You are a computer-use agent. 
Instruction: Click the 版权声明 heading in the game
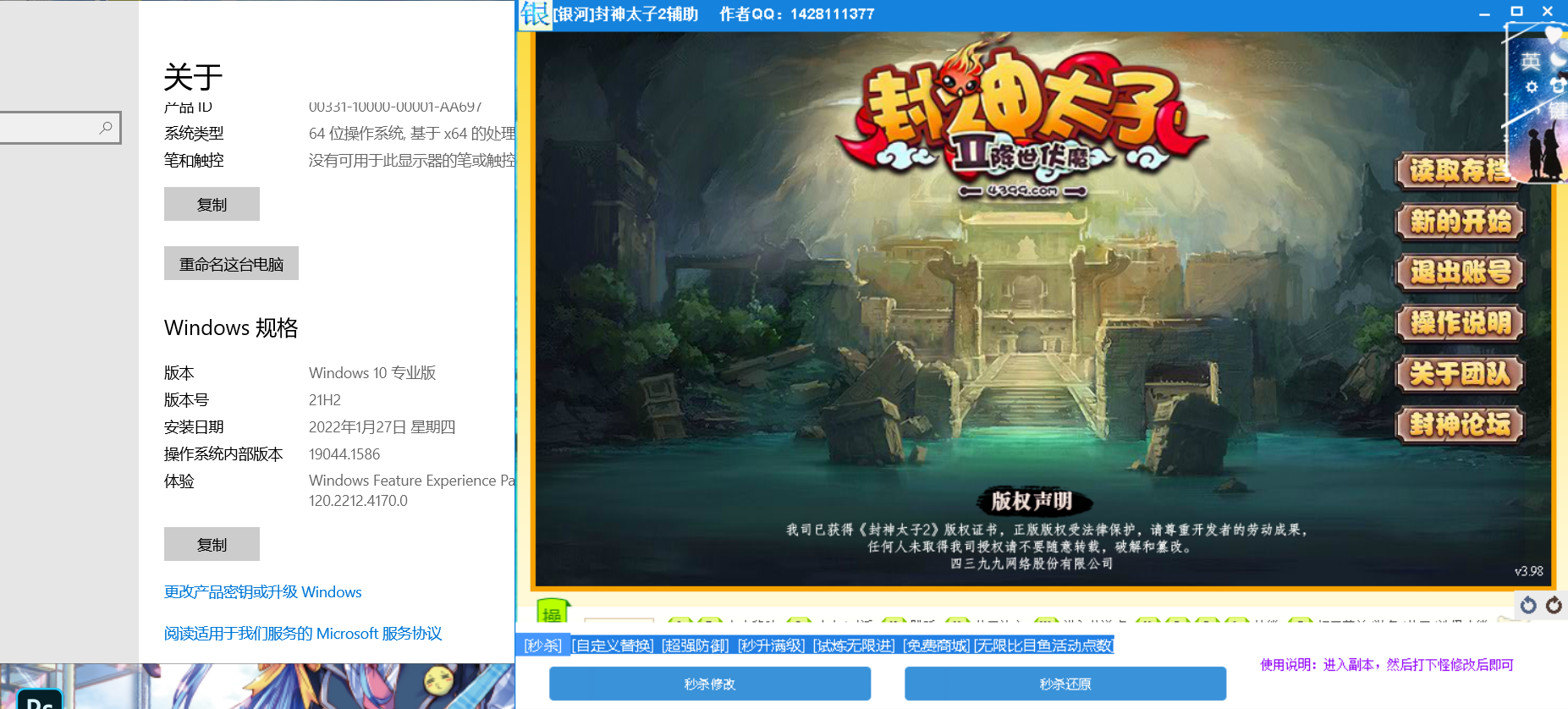click(1032, 501)
